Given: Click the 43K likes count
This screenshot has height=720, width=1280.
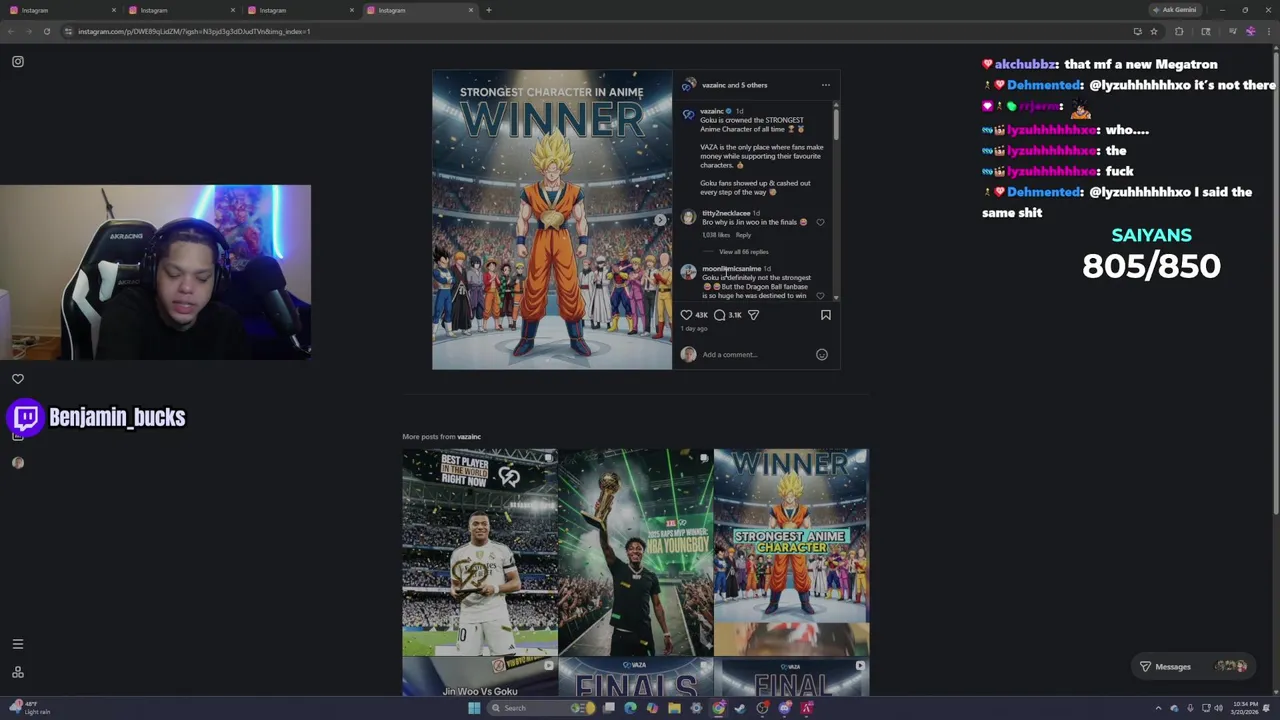Looking at the screenshot, I should coord(701,315).
